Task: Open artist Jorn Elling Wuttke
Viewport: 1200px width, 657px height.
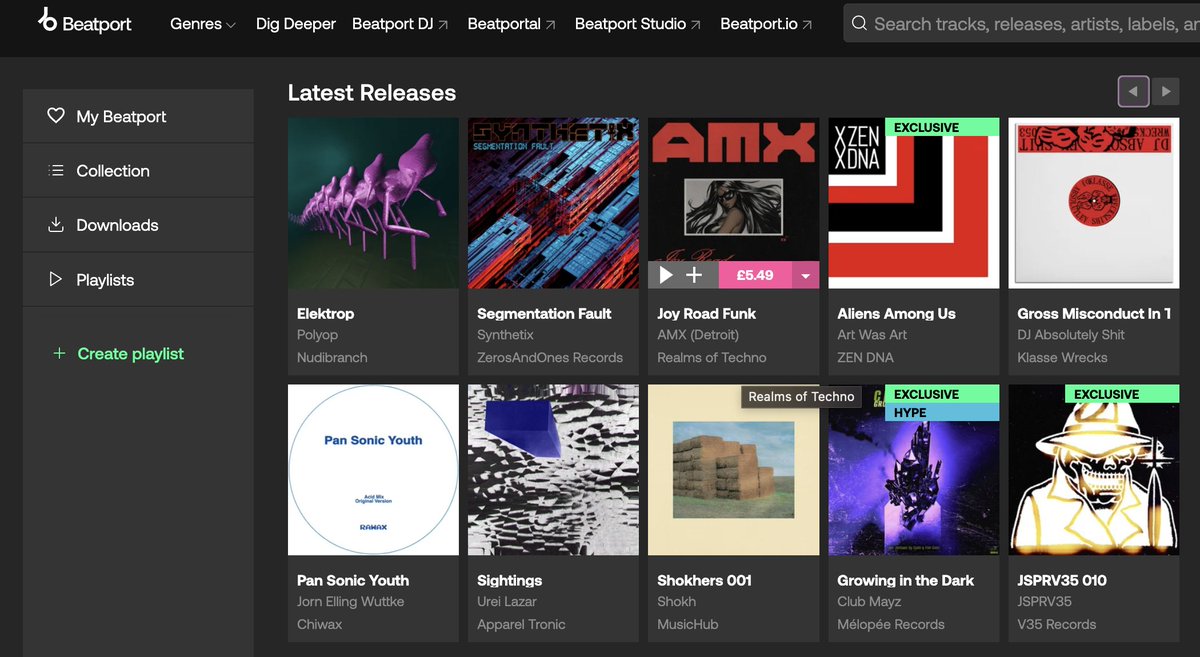Action: tap(351, 602)
